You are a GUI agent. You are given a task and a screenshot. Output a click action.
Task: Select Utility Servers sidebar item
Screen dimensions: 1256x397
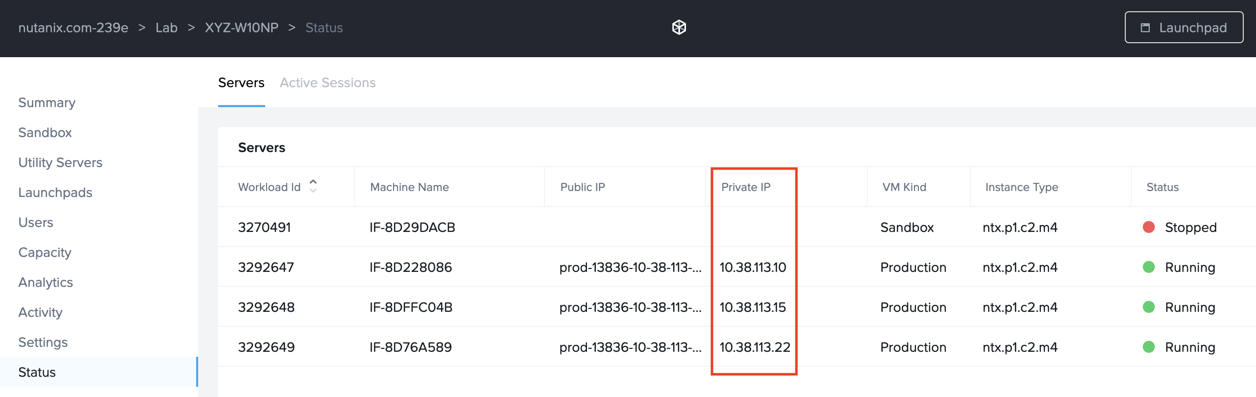60,162
